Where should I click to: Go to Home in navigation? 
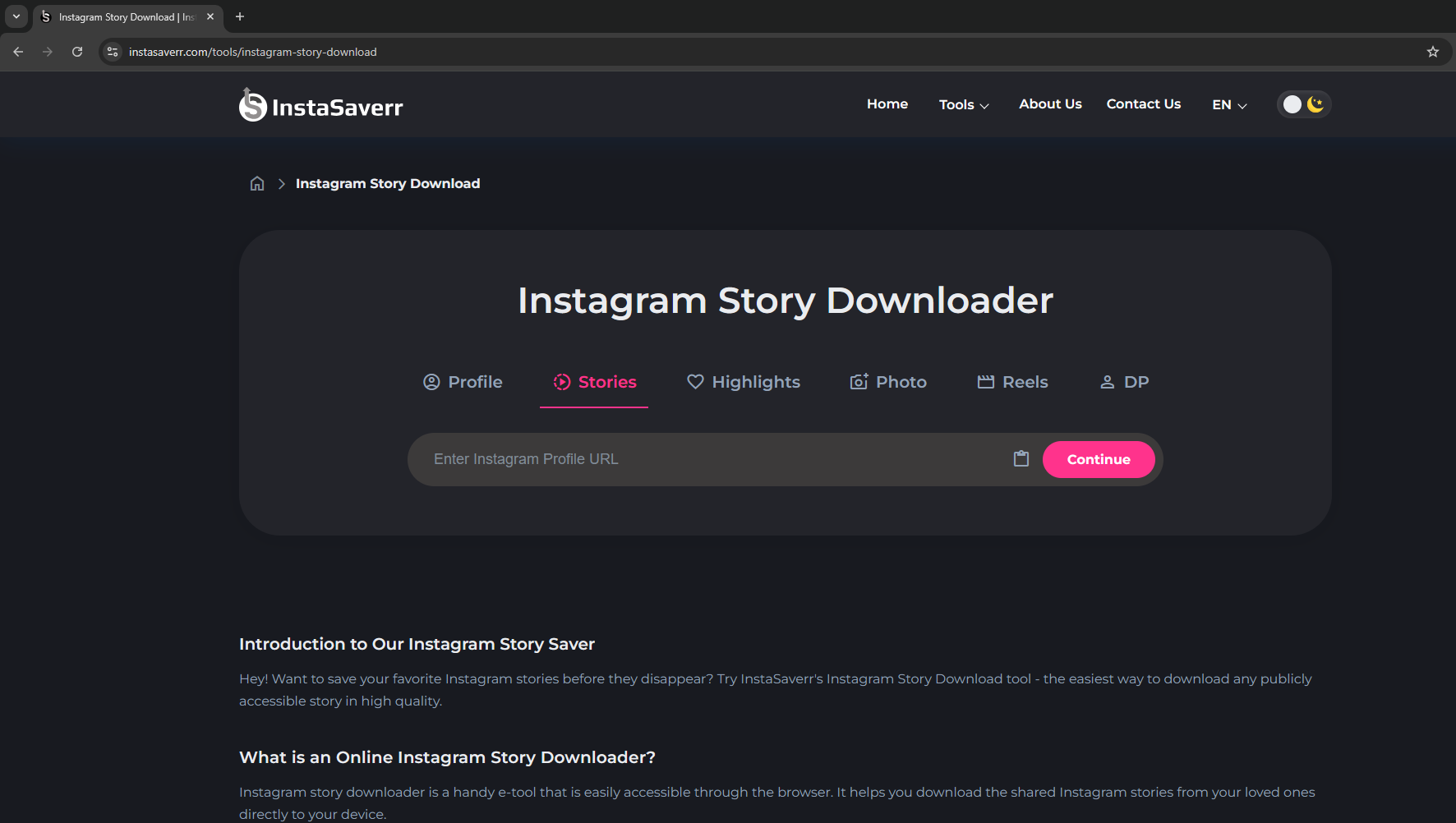pos(887,103)
